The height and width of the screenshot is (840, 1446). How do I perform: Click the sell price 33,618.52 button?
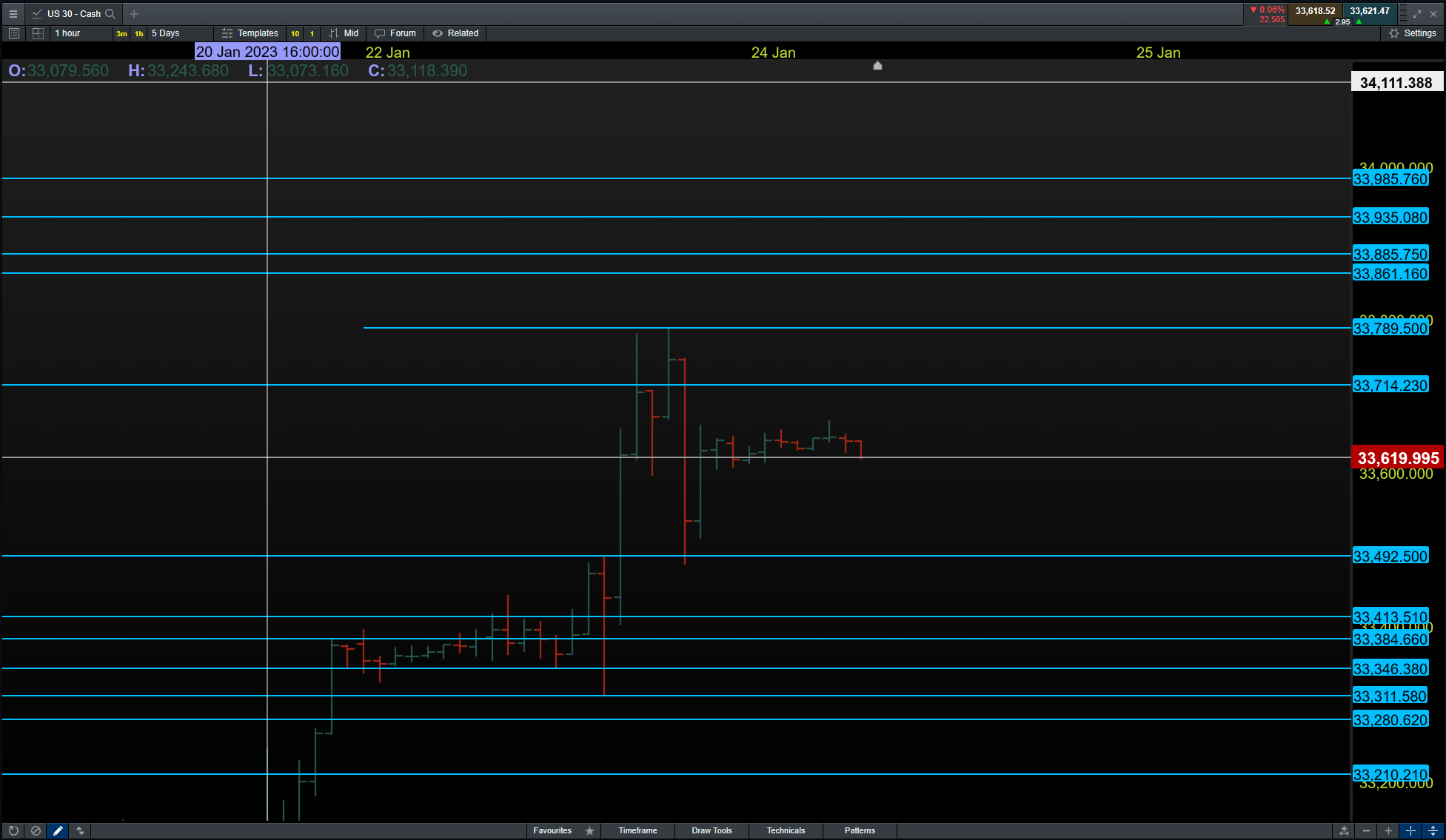click(x=1315, y=11)
